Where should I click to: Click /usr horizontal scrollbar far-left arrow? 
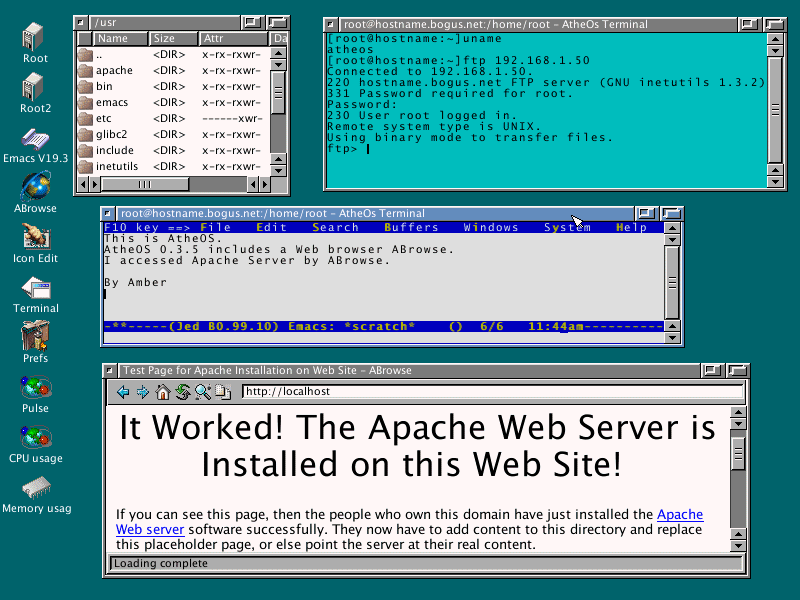[83, 184]
